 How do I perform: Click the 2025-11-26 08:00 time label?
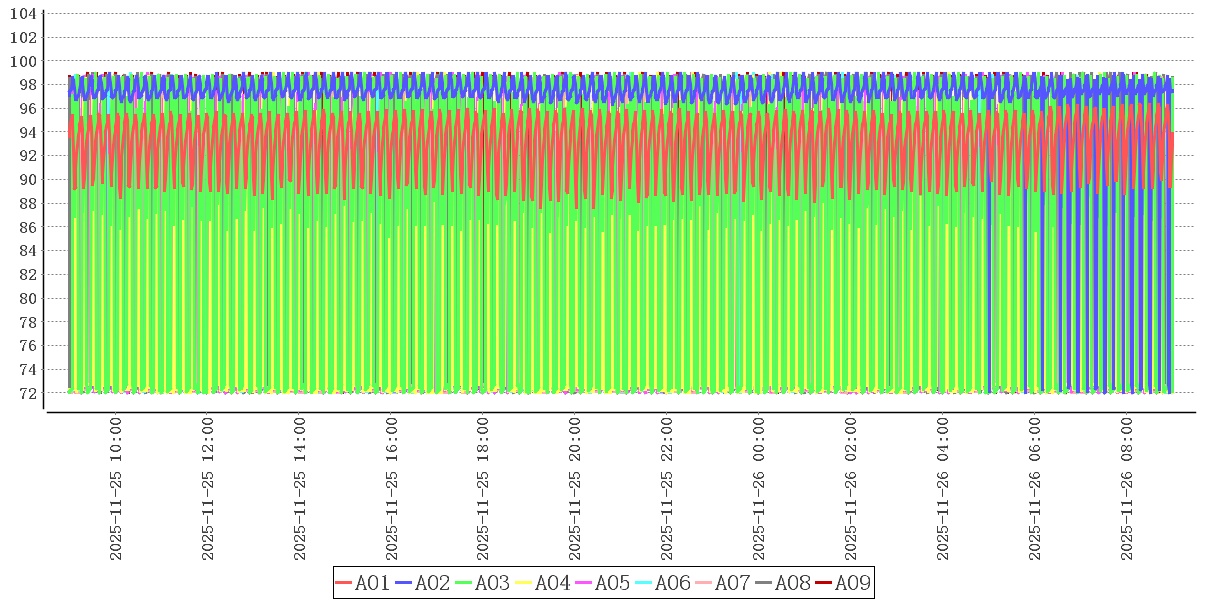point(1127,490)
